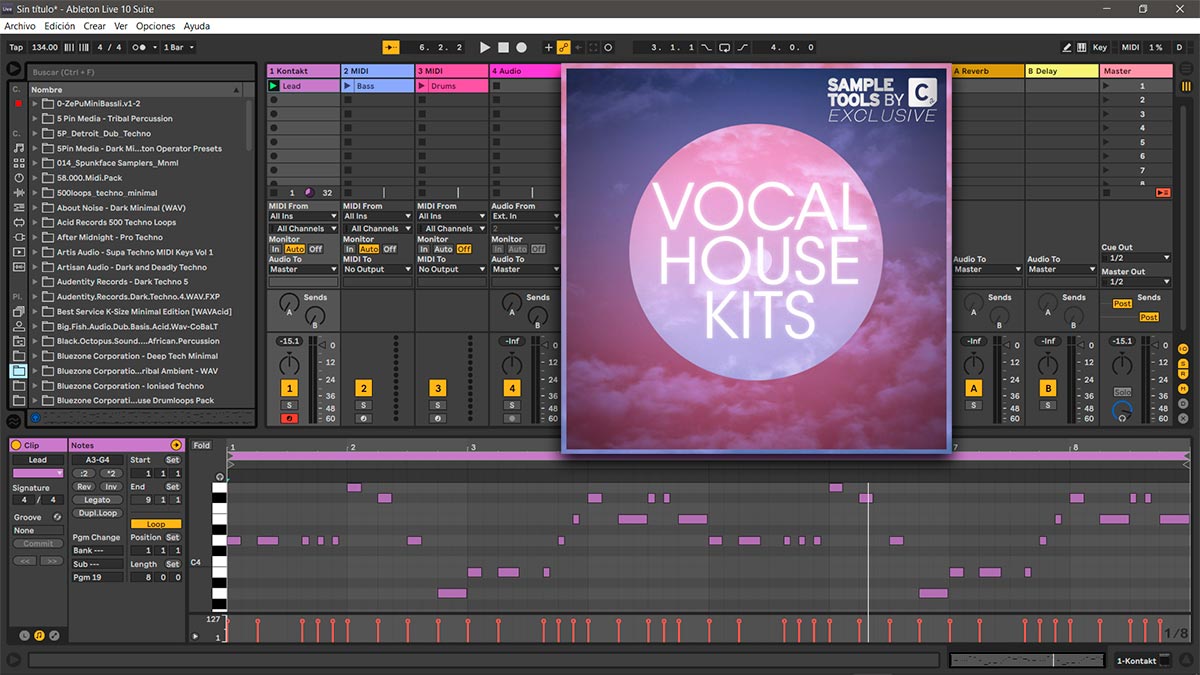This screenshot has height=675, width=1200.
Task: Click the browser search field
Action: [x=139, y=72]
